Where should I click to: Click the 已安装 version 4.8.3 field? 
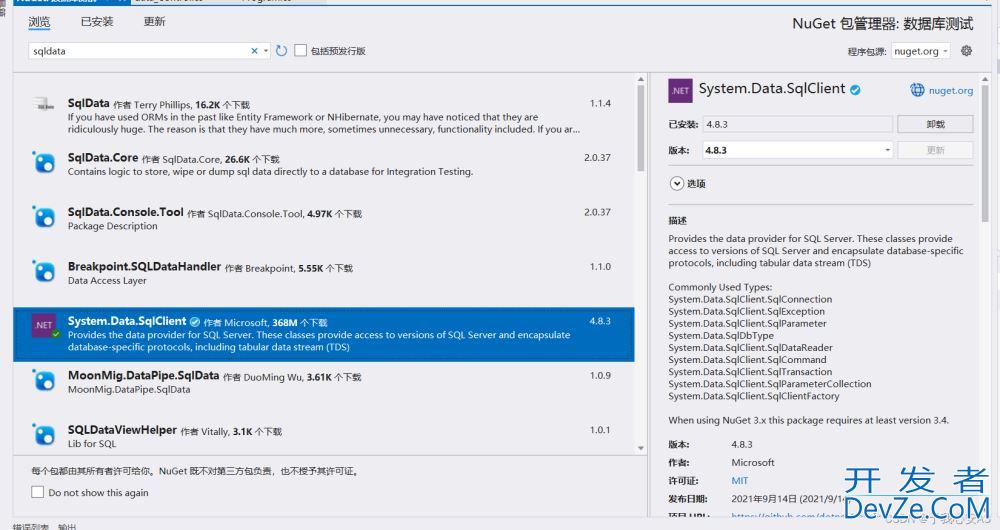click(x=797, y=124)
